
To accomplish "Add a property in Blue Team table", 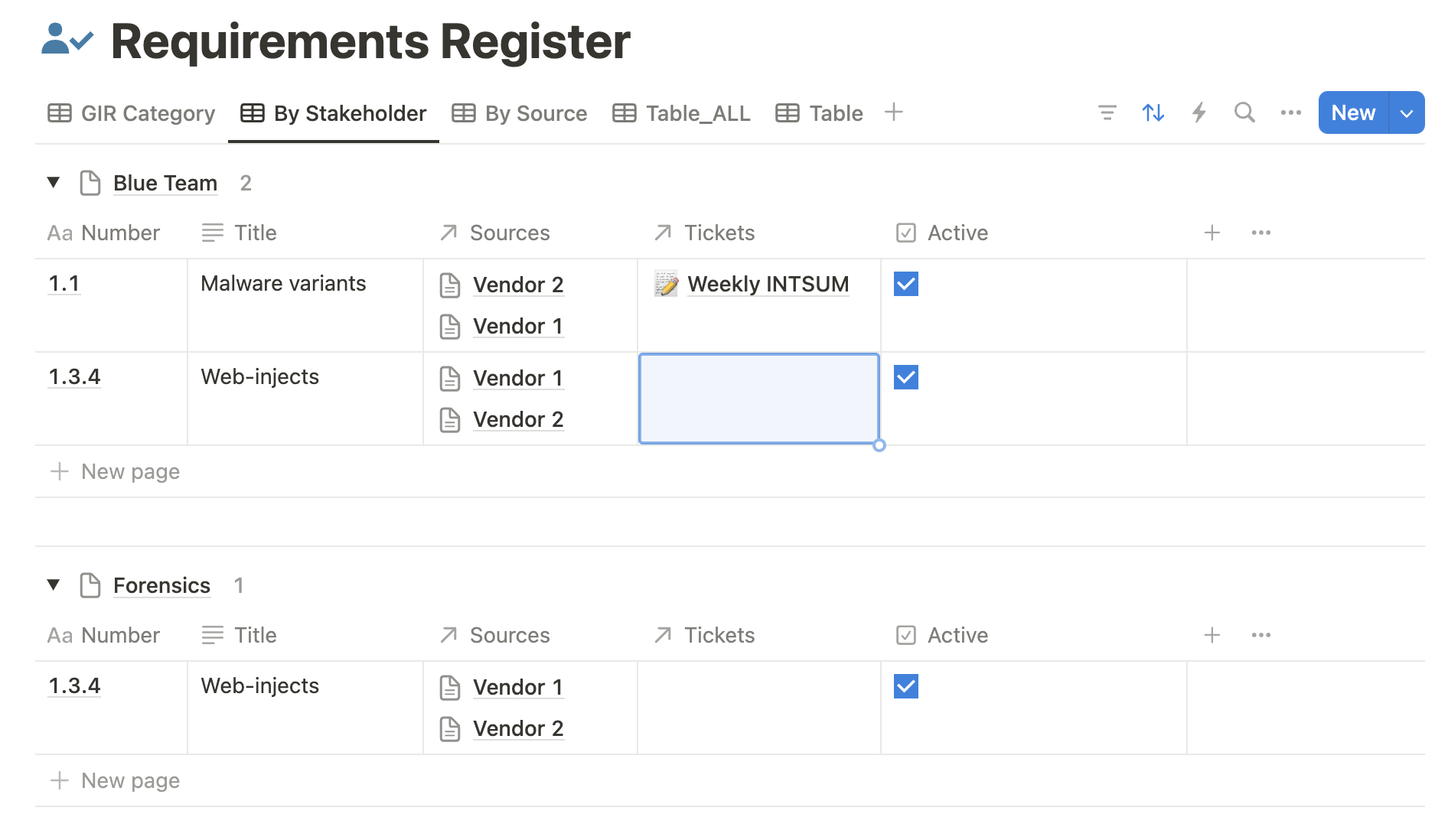I will tap(1212, 233).
